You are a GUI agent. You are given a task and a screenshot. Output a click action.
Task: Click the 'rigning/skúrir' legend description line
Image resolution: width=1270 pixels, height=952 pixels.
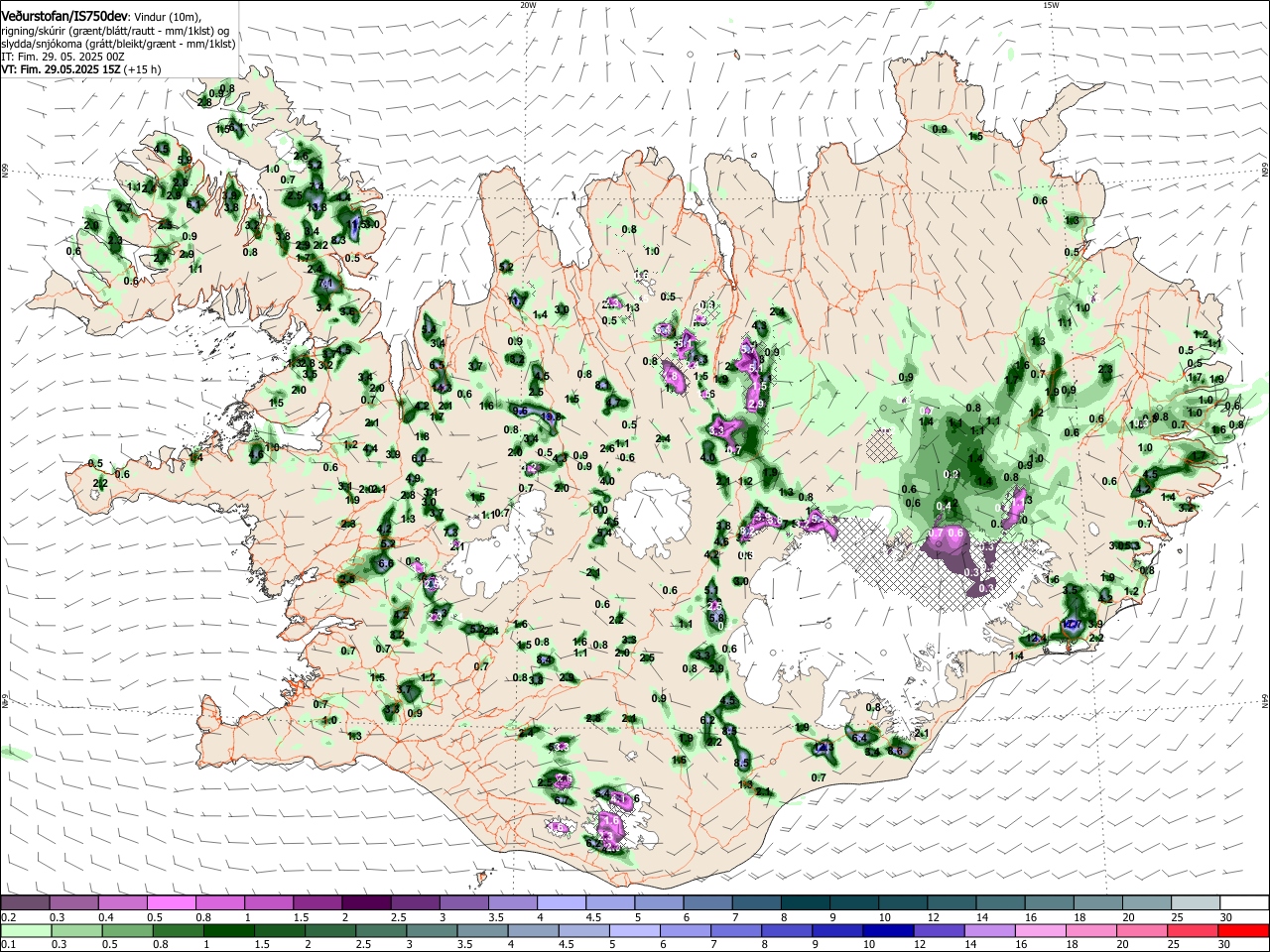[117, 31]
